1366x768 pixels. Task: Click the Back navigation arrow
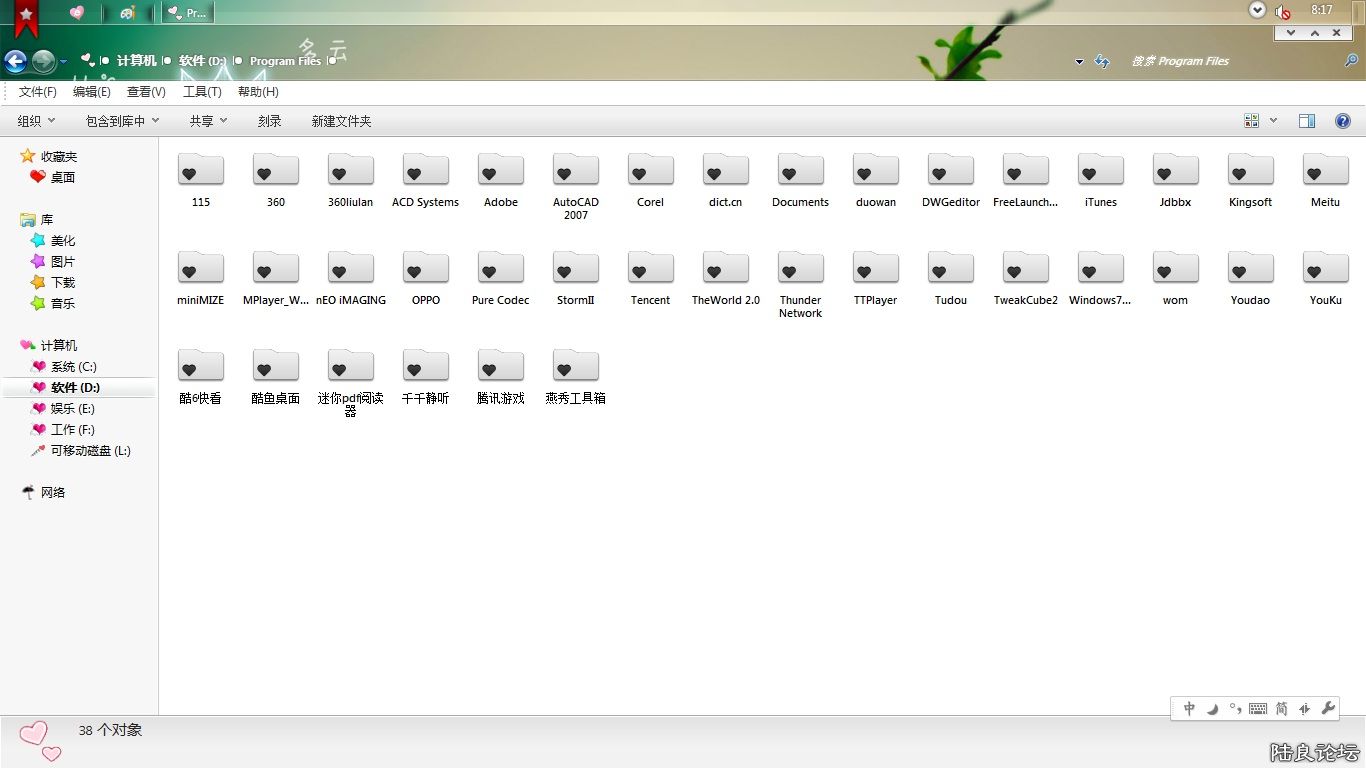[x=15, y=62]
